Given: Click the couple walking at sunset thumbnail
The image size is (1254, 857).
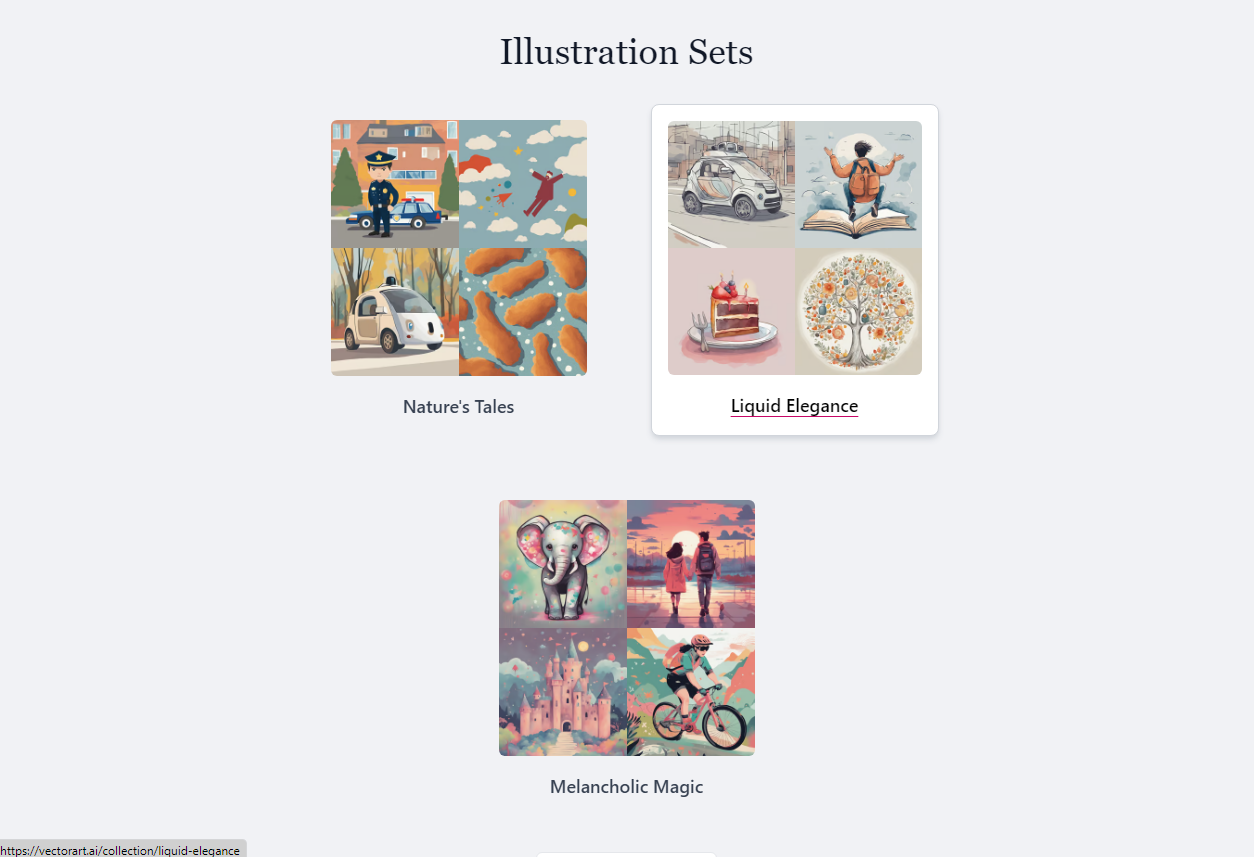Looking at the screenshot, I should point(691,564).
